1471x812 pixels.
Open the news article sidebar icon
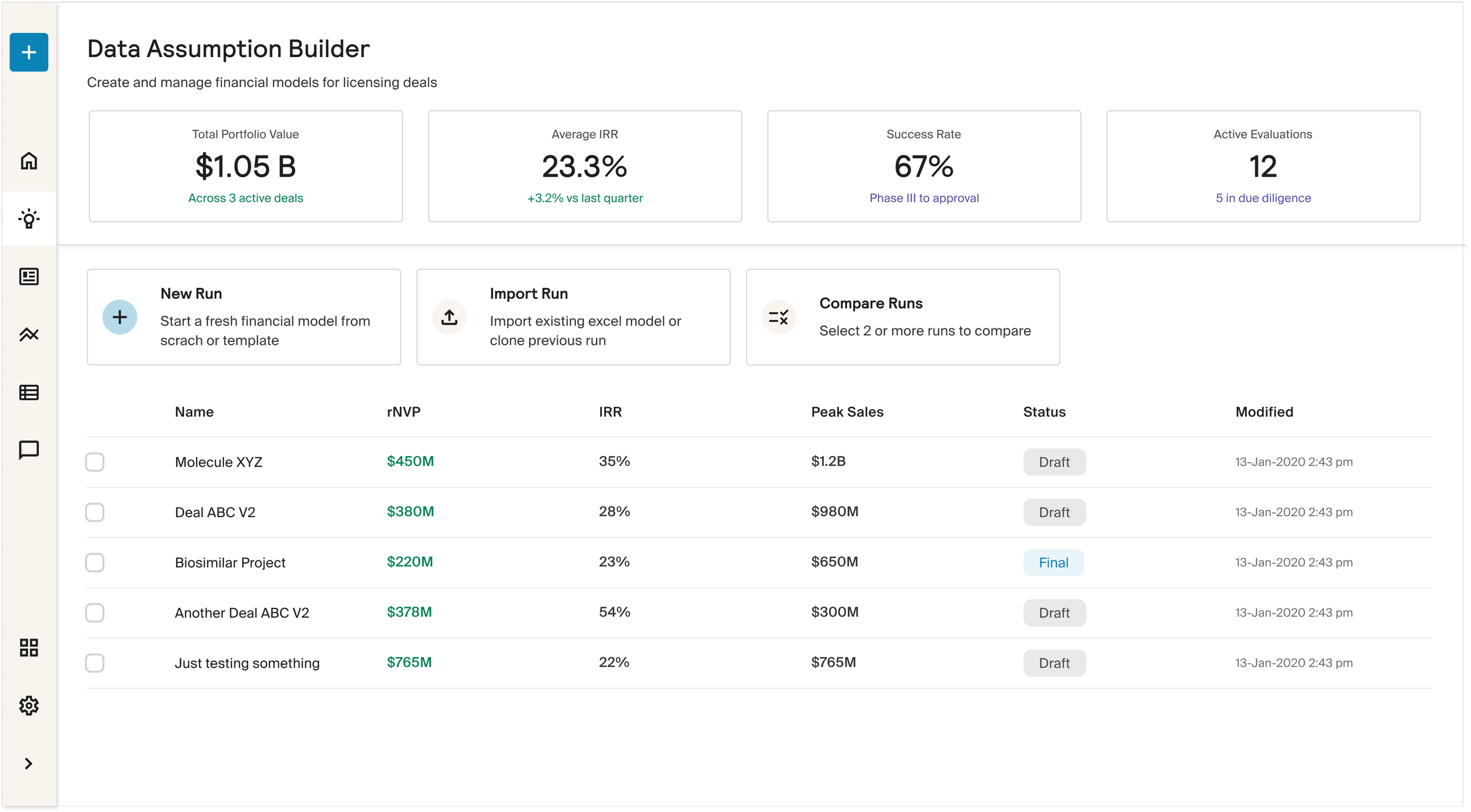pos(29,277)
